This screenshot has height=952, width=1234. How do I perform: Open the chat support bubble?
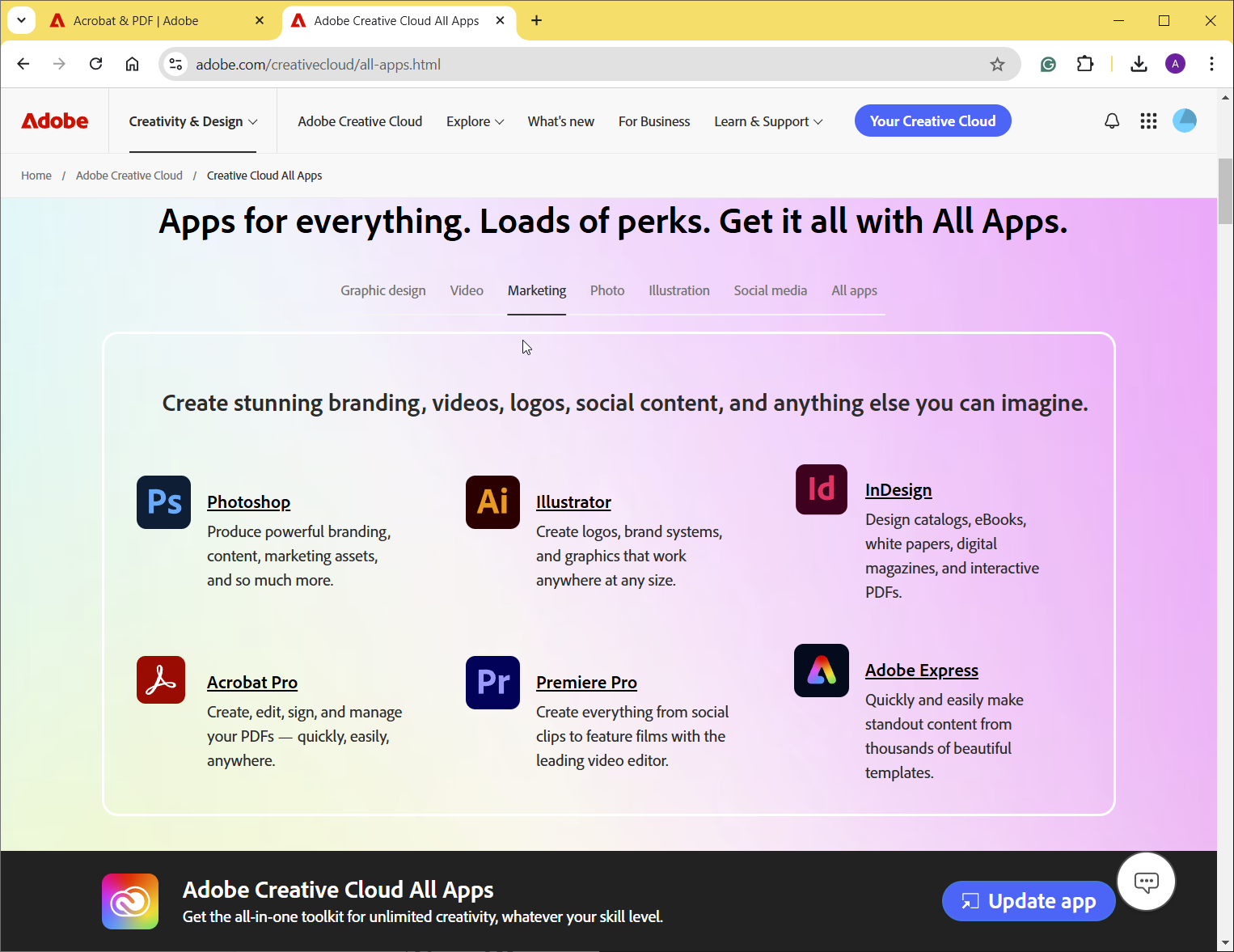tap(1146, 882)
